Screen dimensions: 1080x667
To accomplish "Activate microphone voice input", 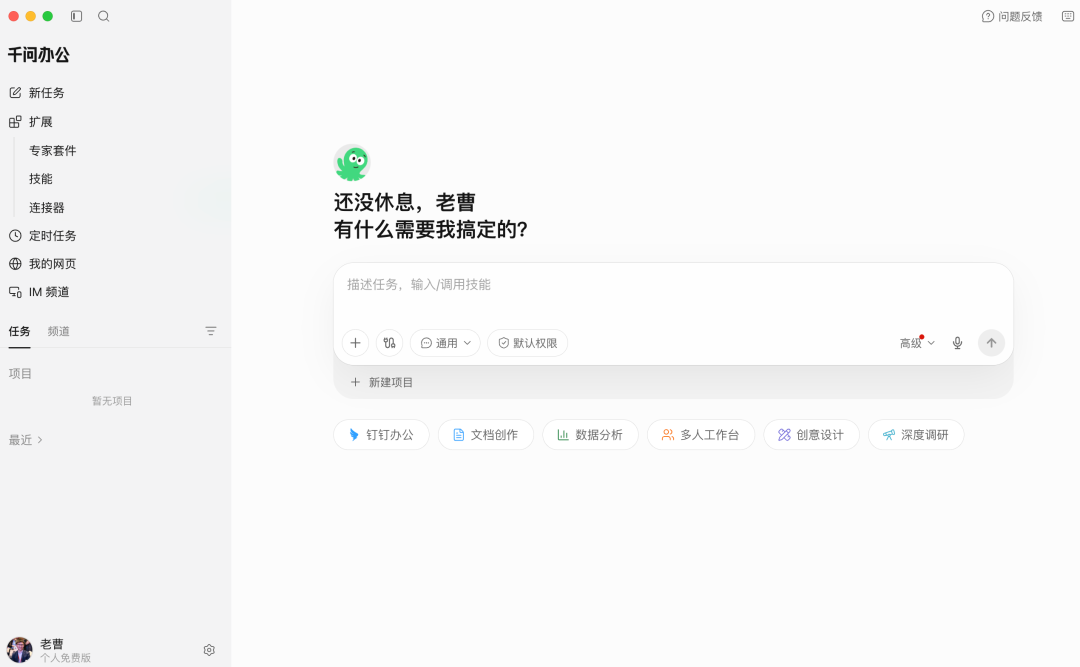I will point(957,342).
